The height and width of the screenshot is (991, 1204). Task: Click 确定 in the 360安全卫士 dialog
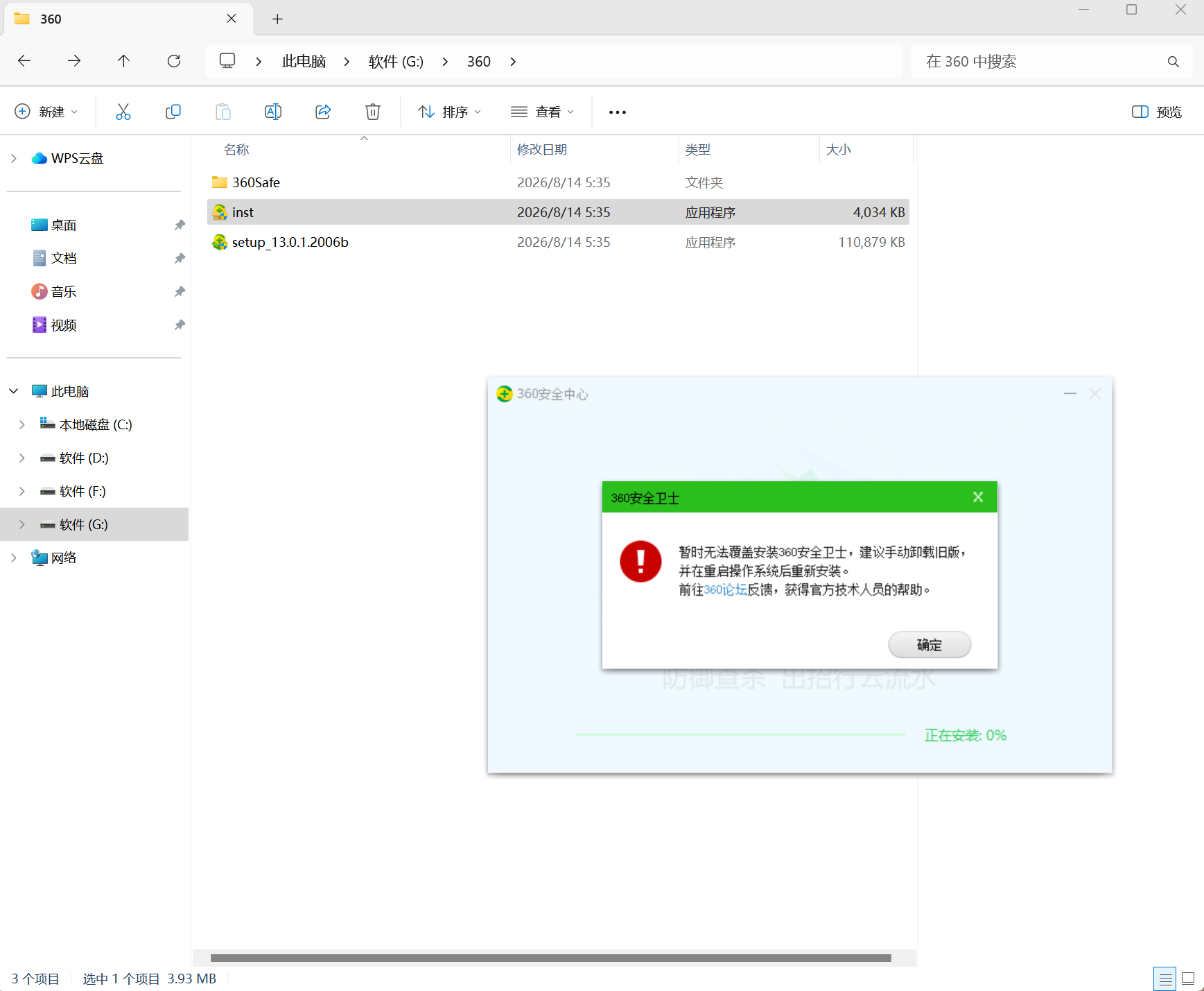tap(930, 645)
